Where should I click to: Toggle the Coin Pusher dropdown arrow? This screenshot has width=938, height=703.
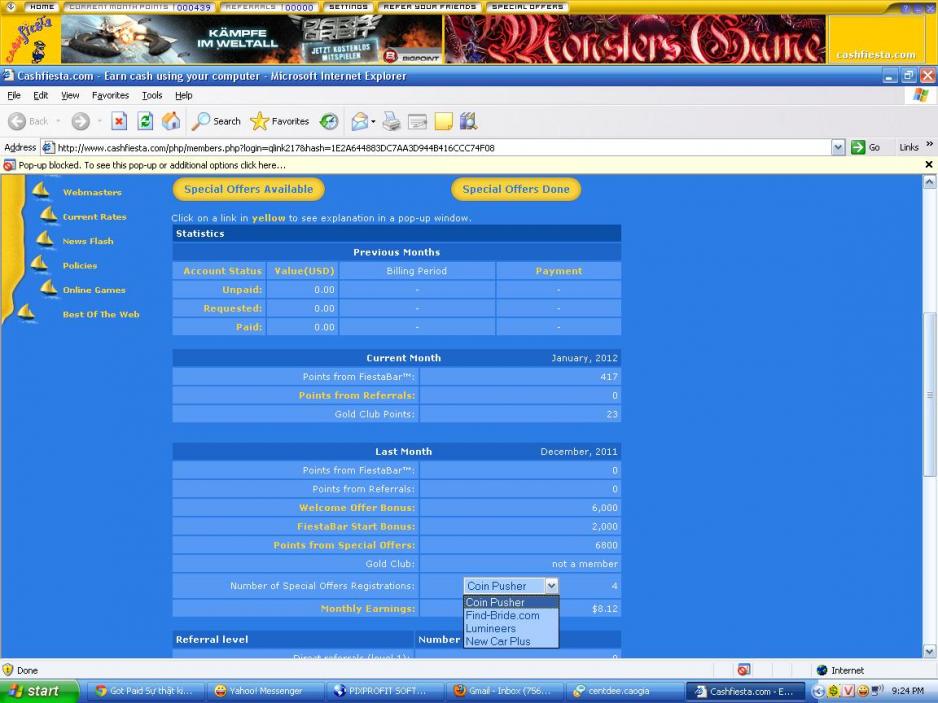pos(552,586)
